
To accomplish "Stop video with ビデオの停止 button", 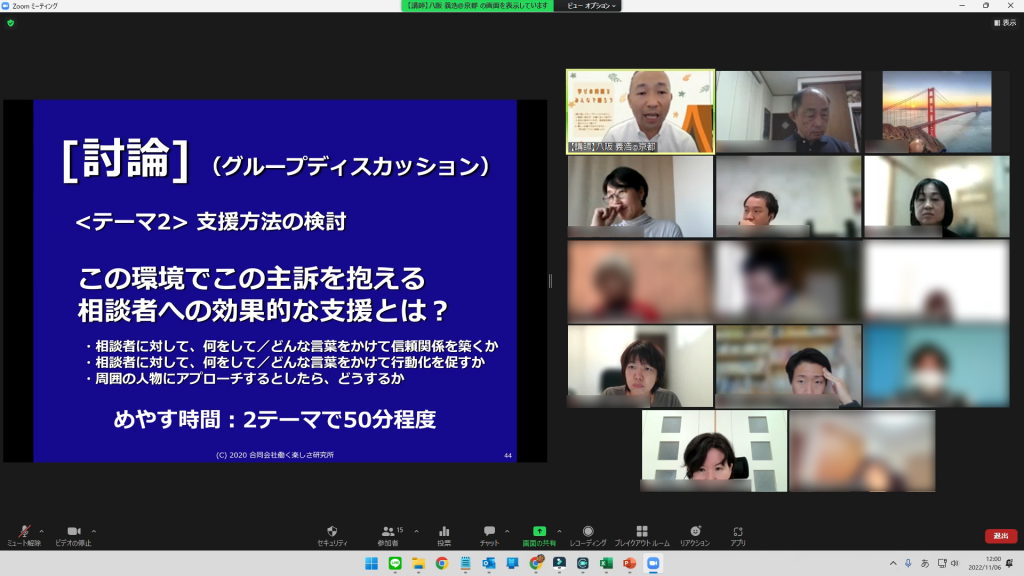I will click(72, 532).
